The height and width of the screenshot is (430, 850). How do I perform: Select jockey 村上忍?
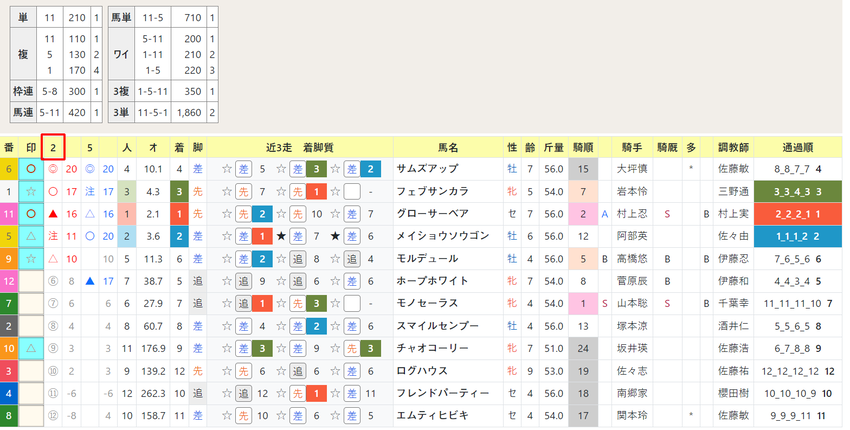click(x=632, y=214)
